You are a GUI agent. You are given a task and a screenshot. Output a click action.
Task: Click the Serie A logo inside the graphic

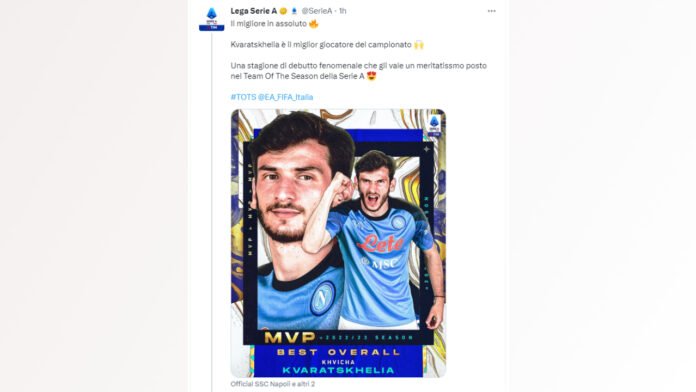click(x=434, y=125)
